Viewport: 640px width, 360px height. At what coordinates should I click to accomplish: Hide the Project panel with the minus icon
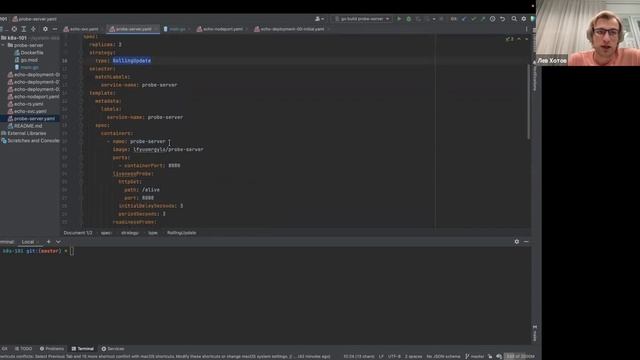coord(55,29)
